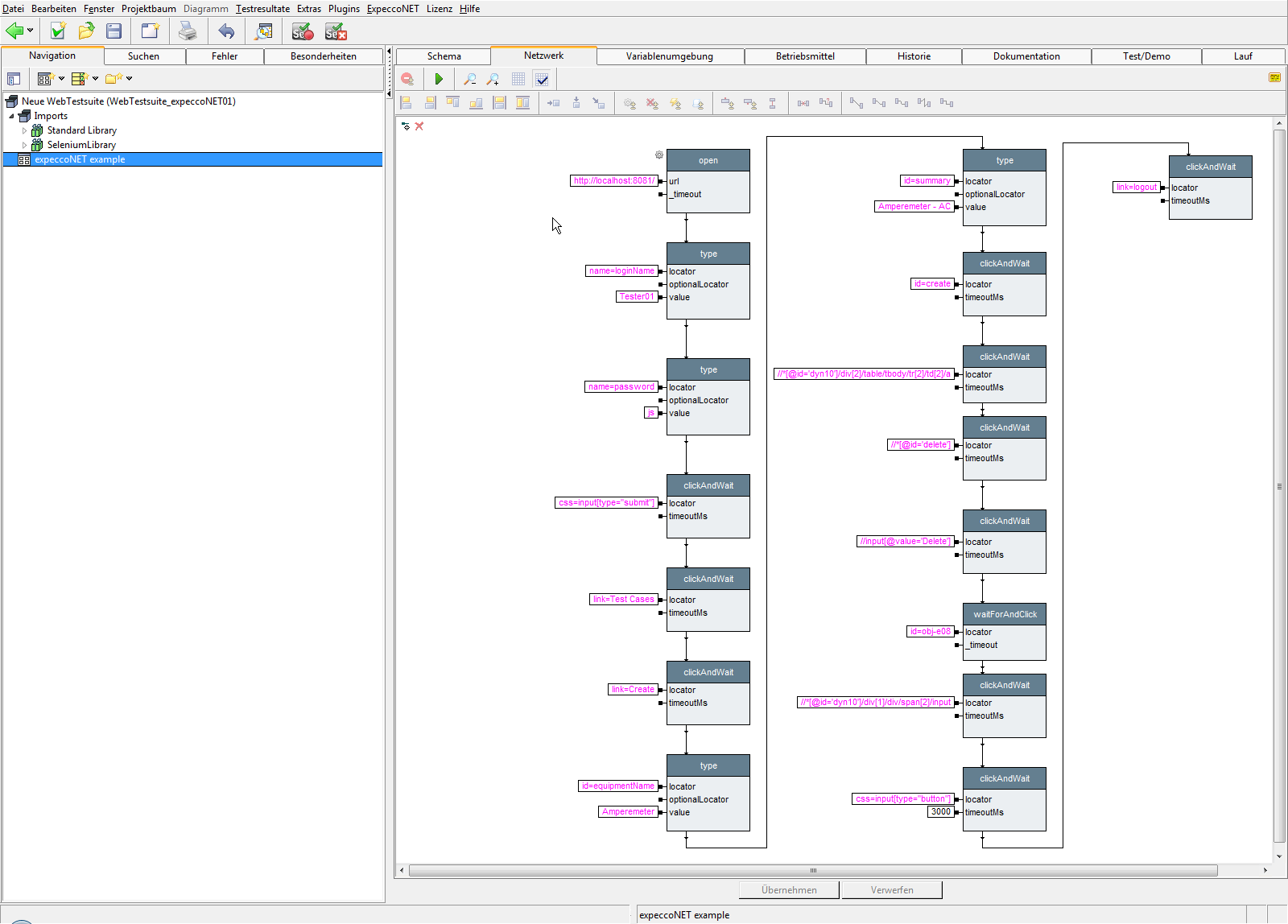The height and width of the screenshot is (924, 1288).
Task: Toggle the checked snap-to-grid button
Action: click(x=542, y=79)
